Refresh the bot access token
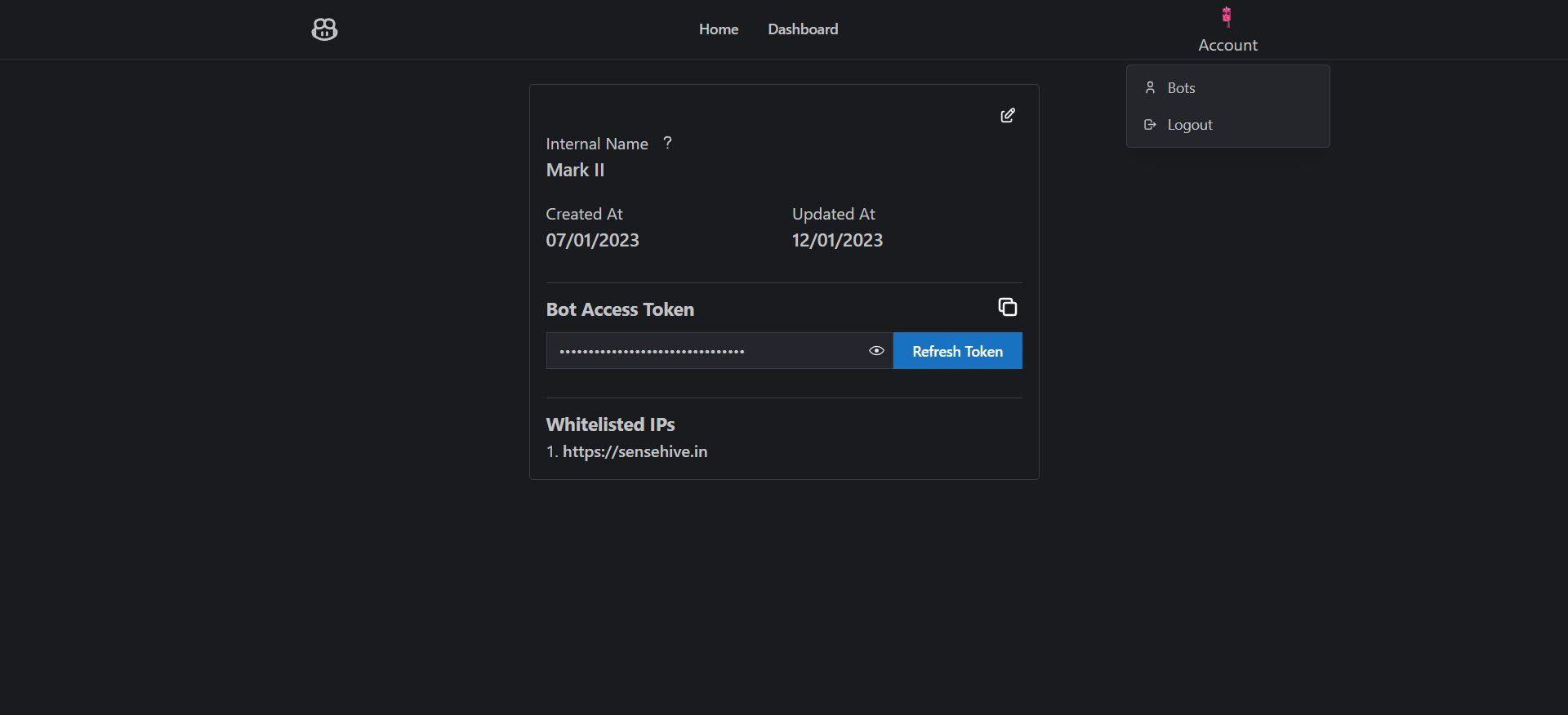Viewport: 1568px width, 715px height. [x=957, y=351]
